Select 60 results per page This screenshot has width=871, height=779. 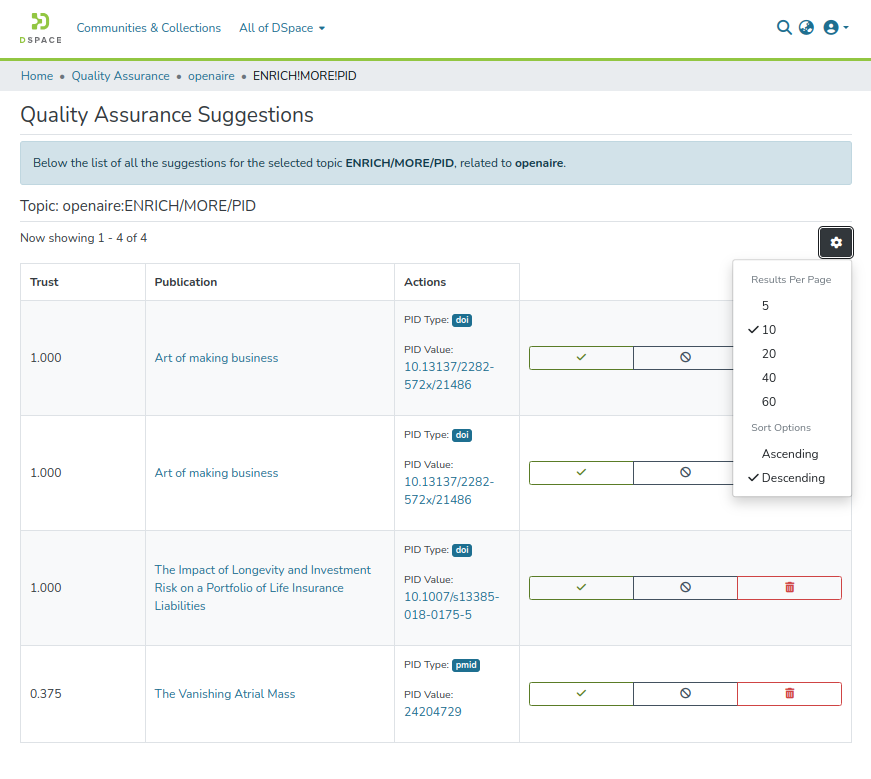point(768,402)
